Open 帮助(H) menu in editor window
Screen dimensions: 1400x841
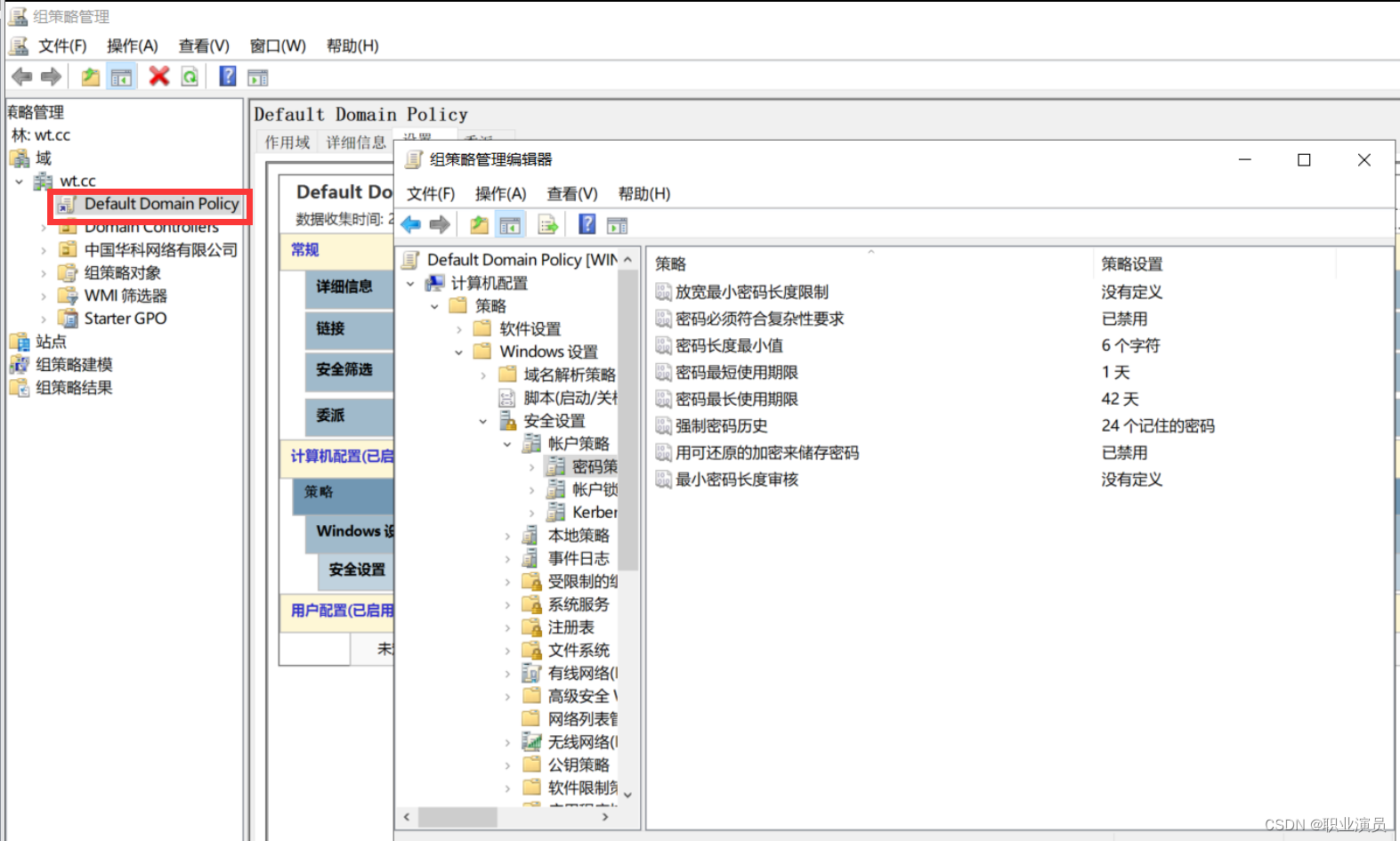coord(644,193)
